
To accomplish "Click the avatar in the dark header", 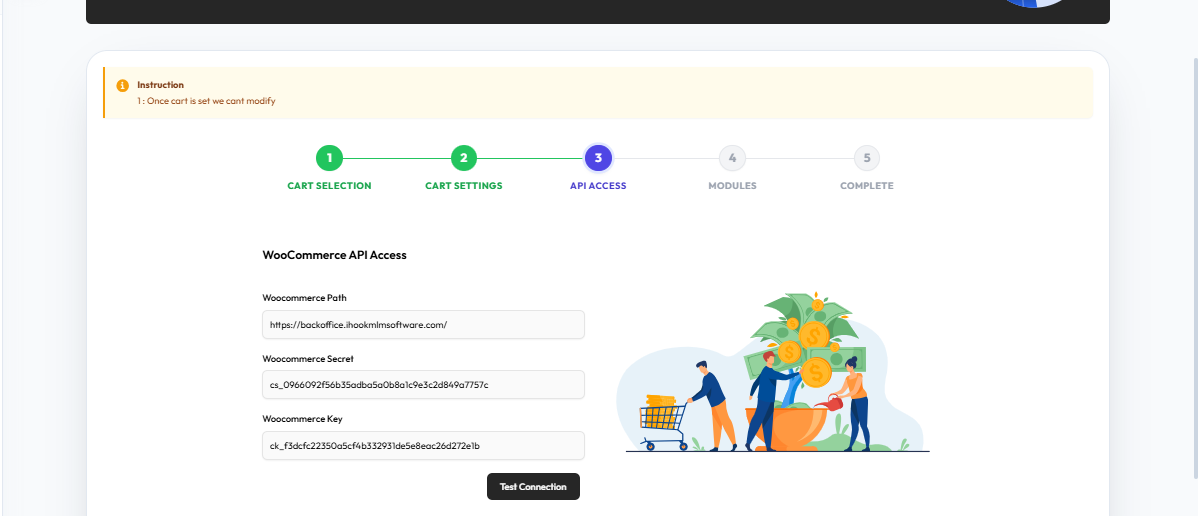I will pos(1035,3).
